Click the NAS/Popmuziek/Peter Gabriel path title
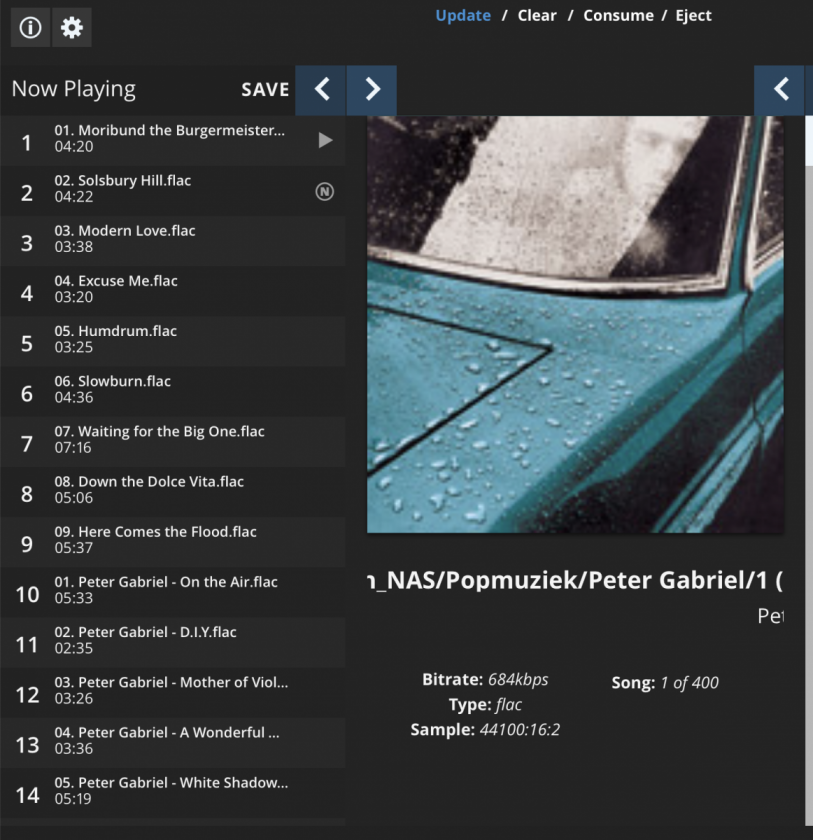Screen dimensions: 813x840 click(x=575, y=581)
